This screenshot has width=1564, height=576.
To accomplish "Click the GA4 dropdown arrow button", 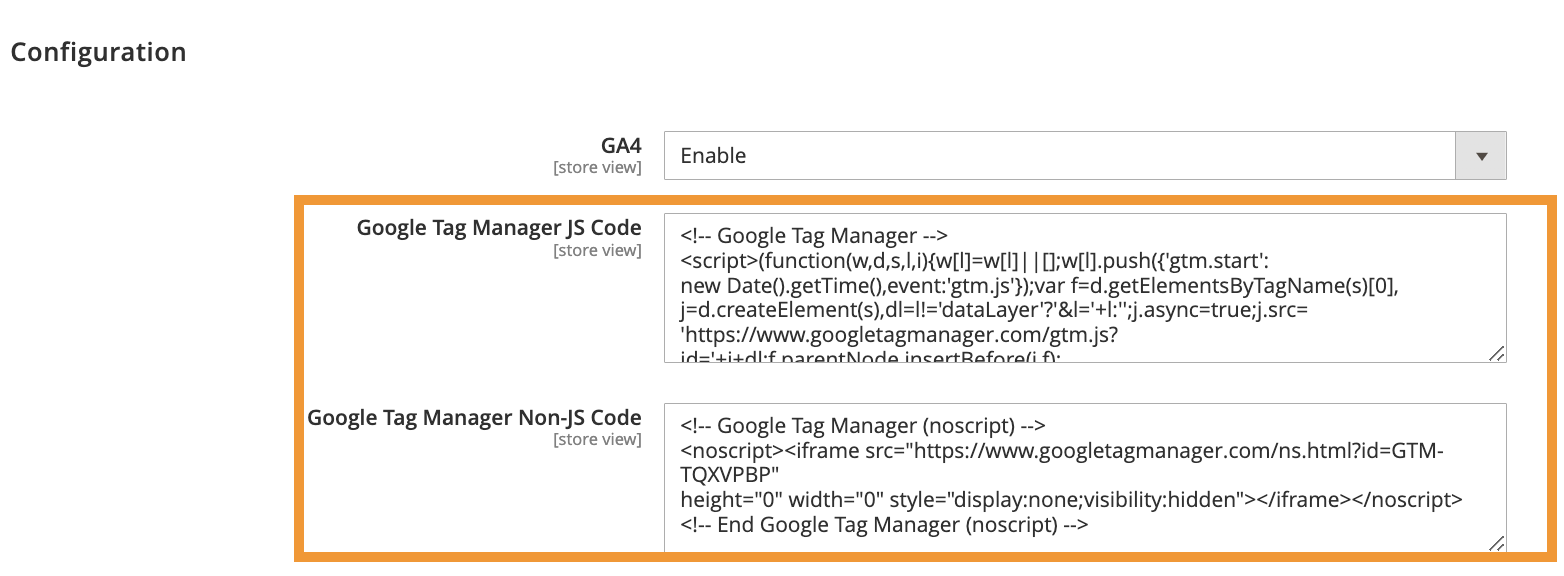I will [x=1482, y=156].
